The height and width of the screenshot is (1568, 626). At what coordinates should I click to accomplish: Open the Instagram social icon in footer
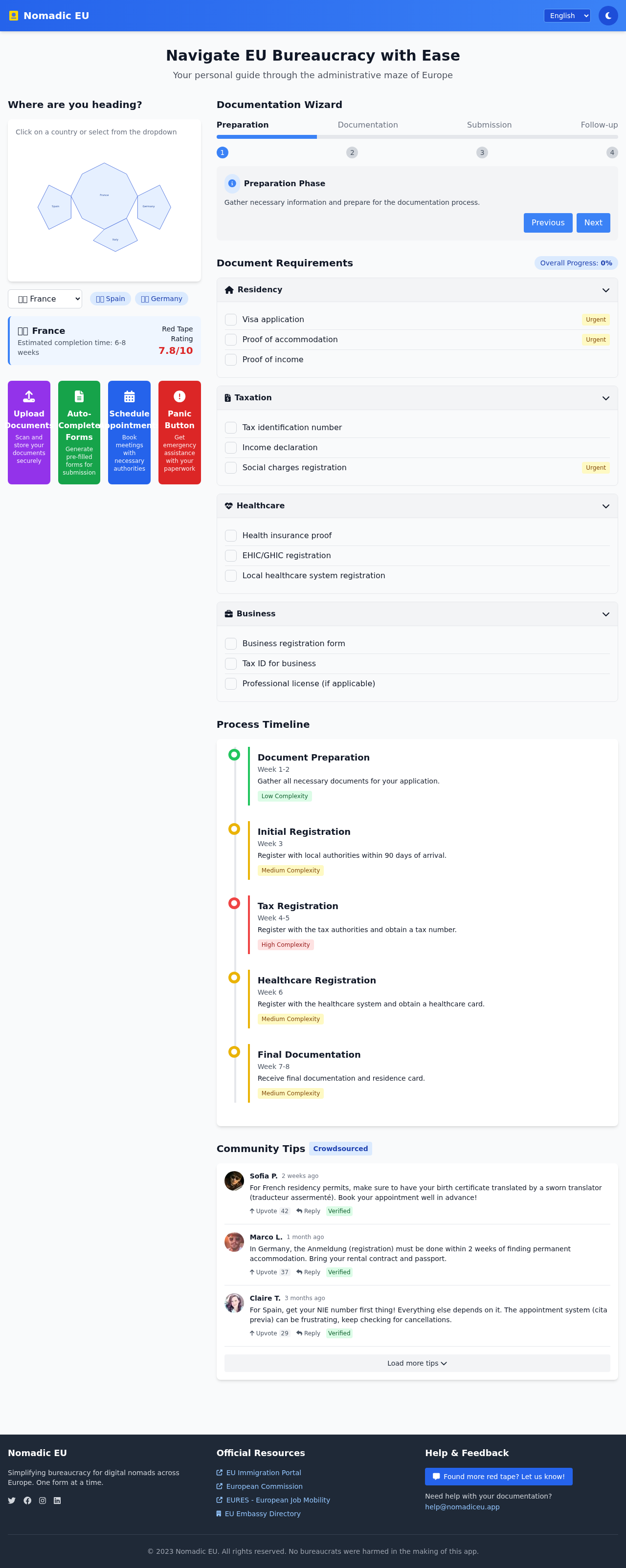point(43,1501)
